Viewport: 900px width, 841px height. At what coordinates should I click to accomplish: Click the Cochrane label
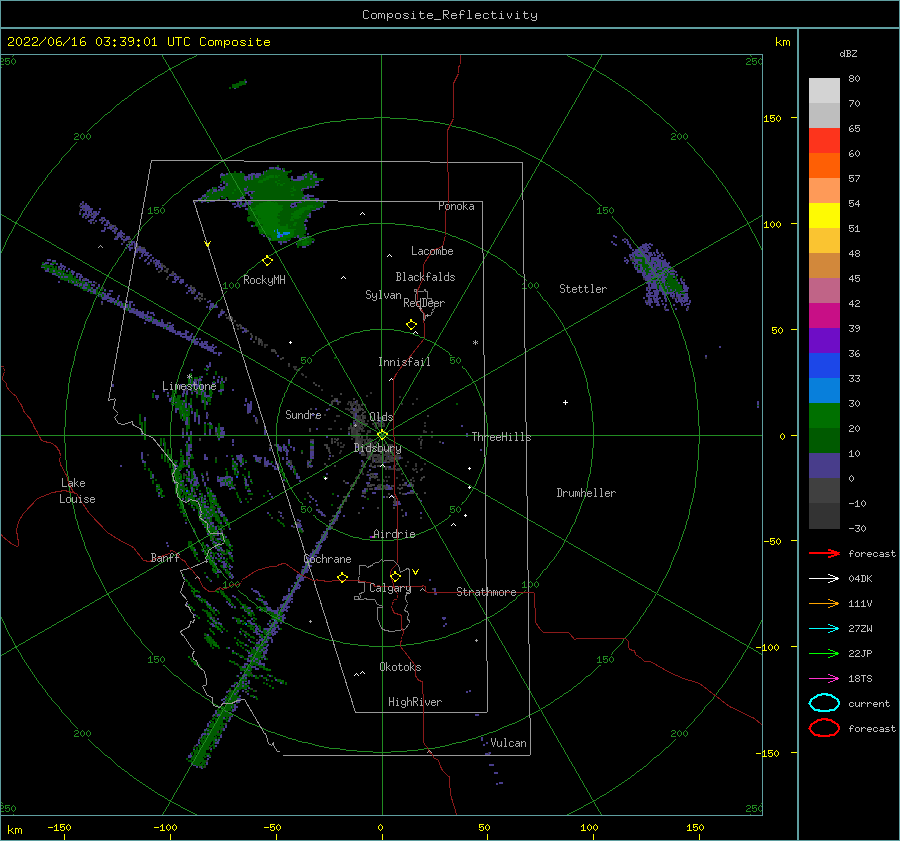[327, 559]
